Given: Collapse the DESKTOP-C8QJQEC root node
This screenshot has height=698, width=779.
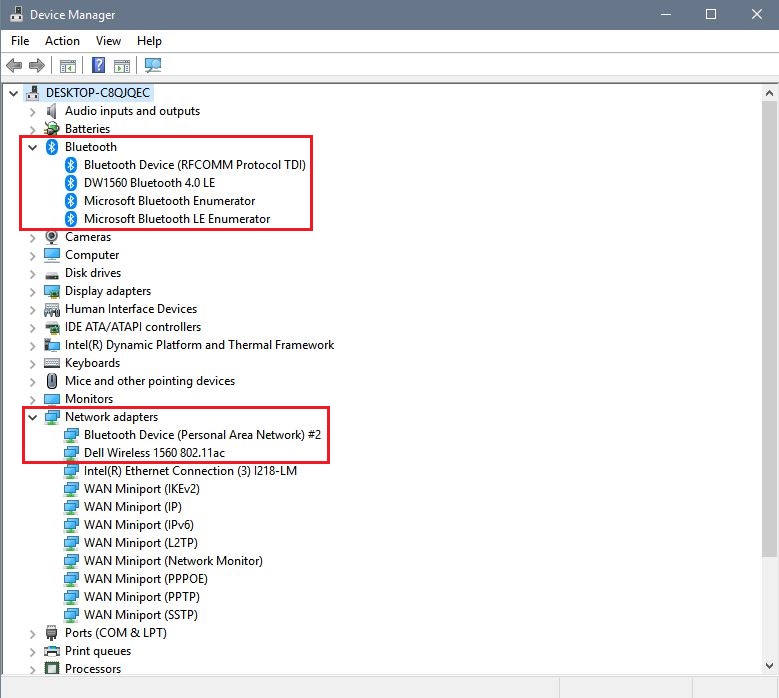Looking at the screenshot, I should (x=13, y=93).
